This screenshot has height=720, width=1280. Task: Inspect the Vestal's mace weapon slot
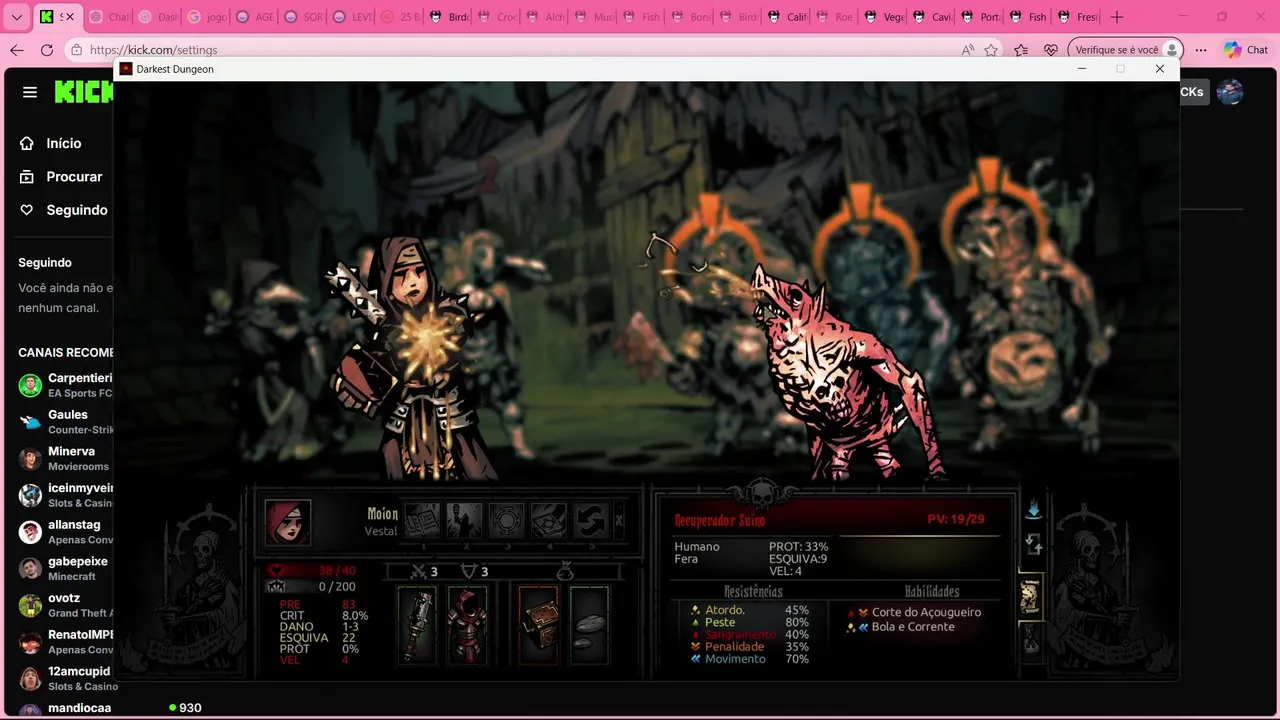pyautogui.click(x=417, y=625)
